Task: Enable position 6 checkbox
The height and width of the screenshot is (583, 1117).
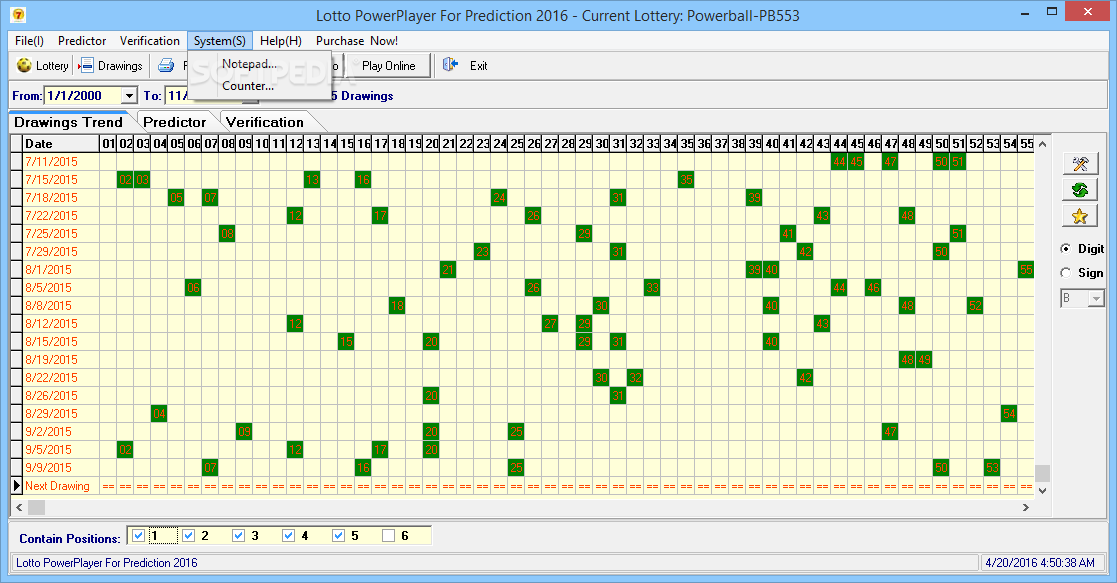Action: tap(388, 535)
